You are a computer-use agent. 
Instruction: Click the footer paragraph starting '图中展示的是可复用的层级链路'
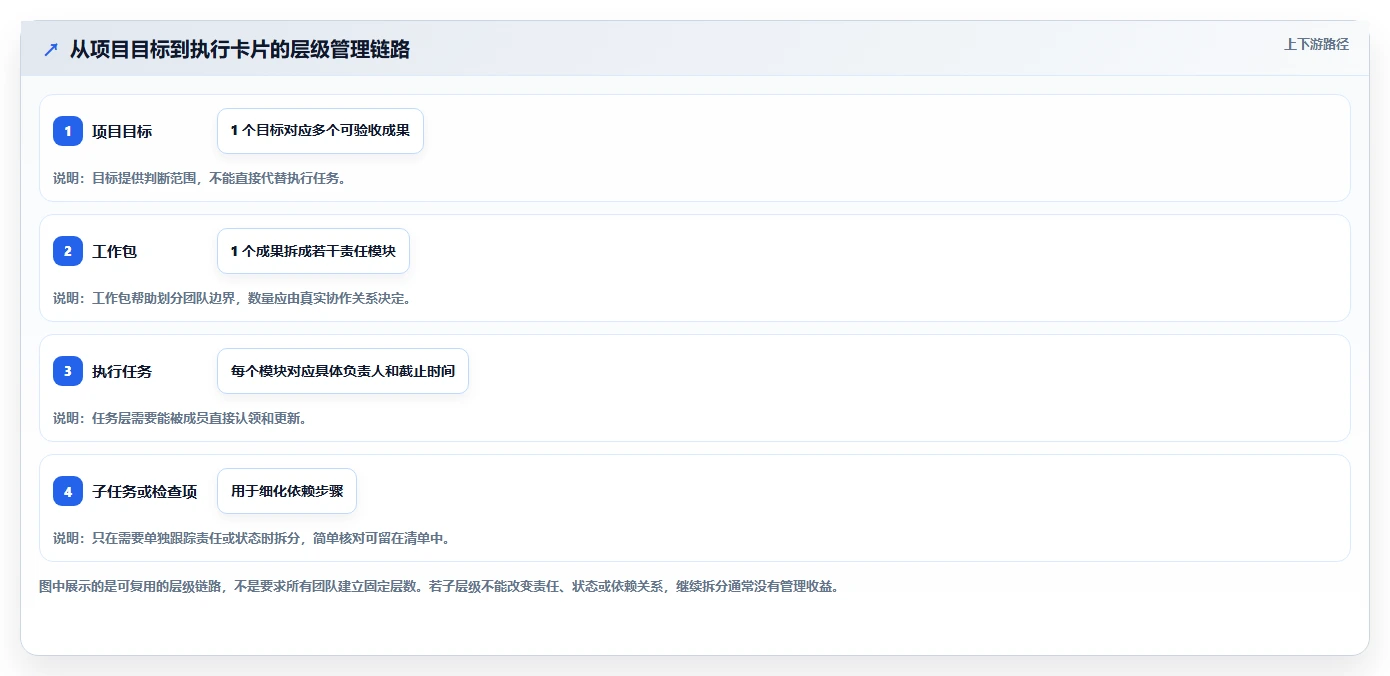coord(439,586)
